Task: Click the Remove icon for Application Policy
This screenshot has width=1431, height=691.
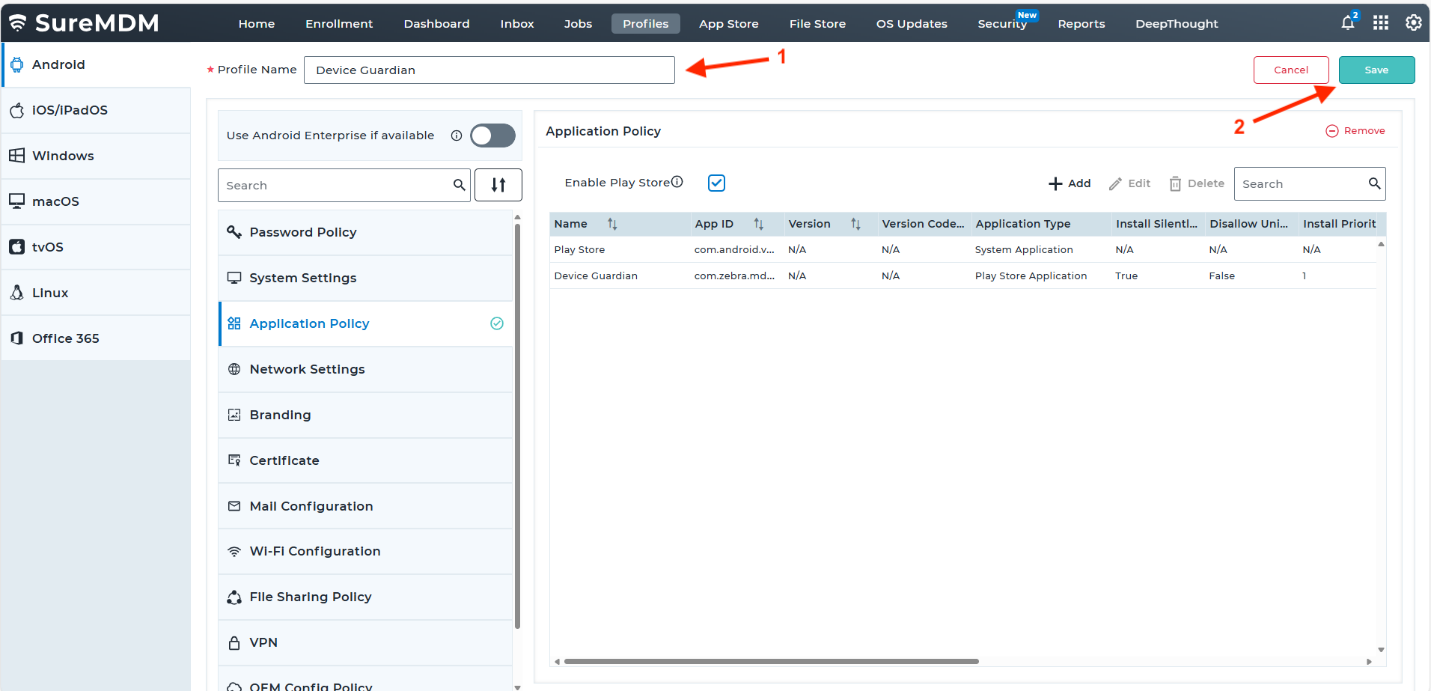Action: 1331,131
